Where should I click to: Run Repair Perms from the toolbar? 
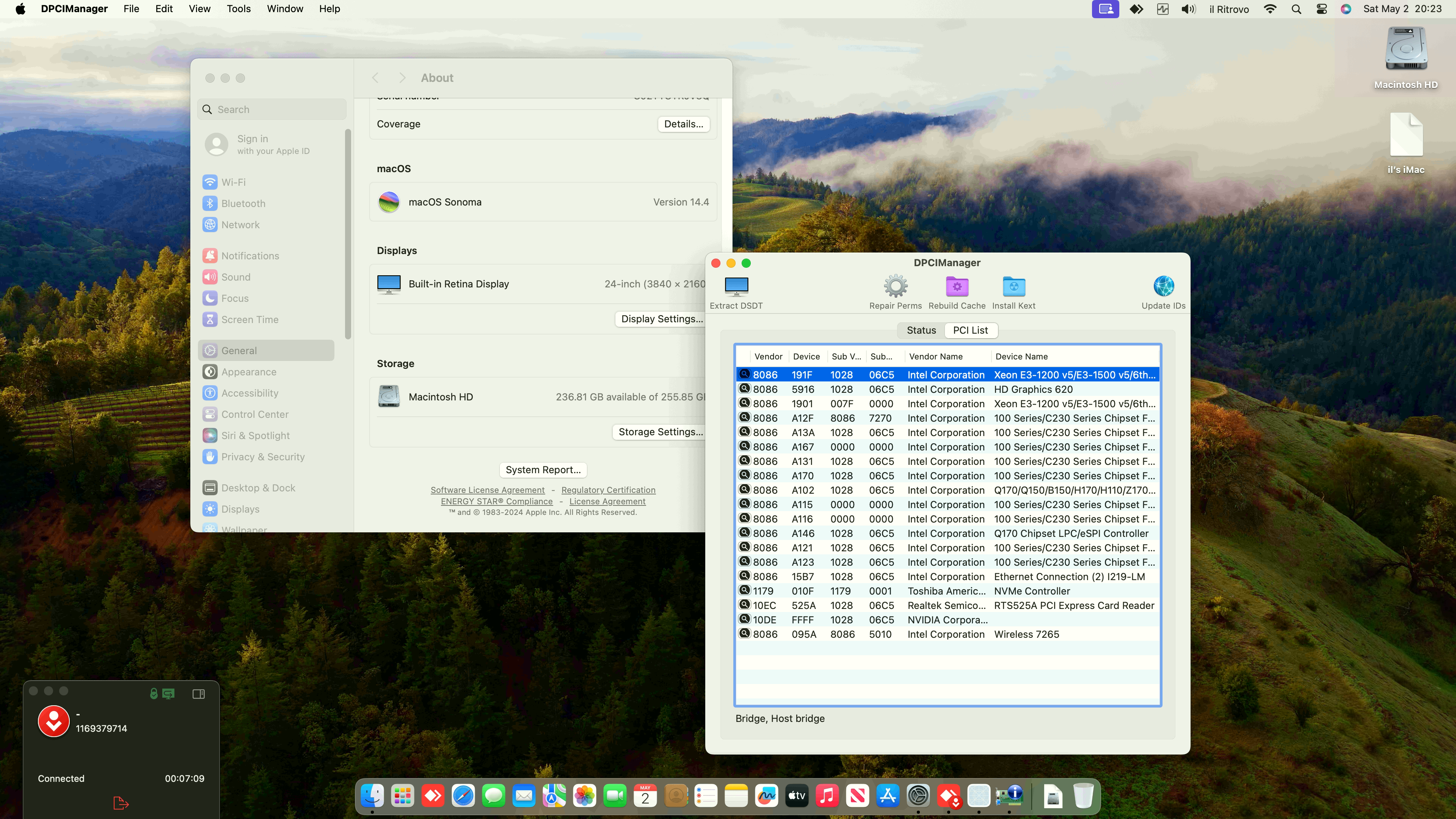tap(895, 287)
